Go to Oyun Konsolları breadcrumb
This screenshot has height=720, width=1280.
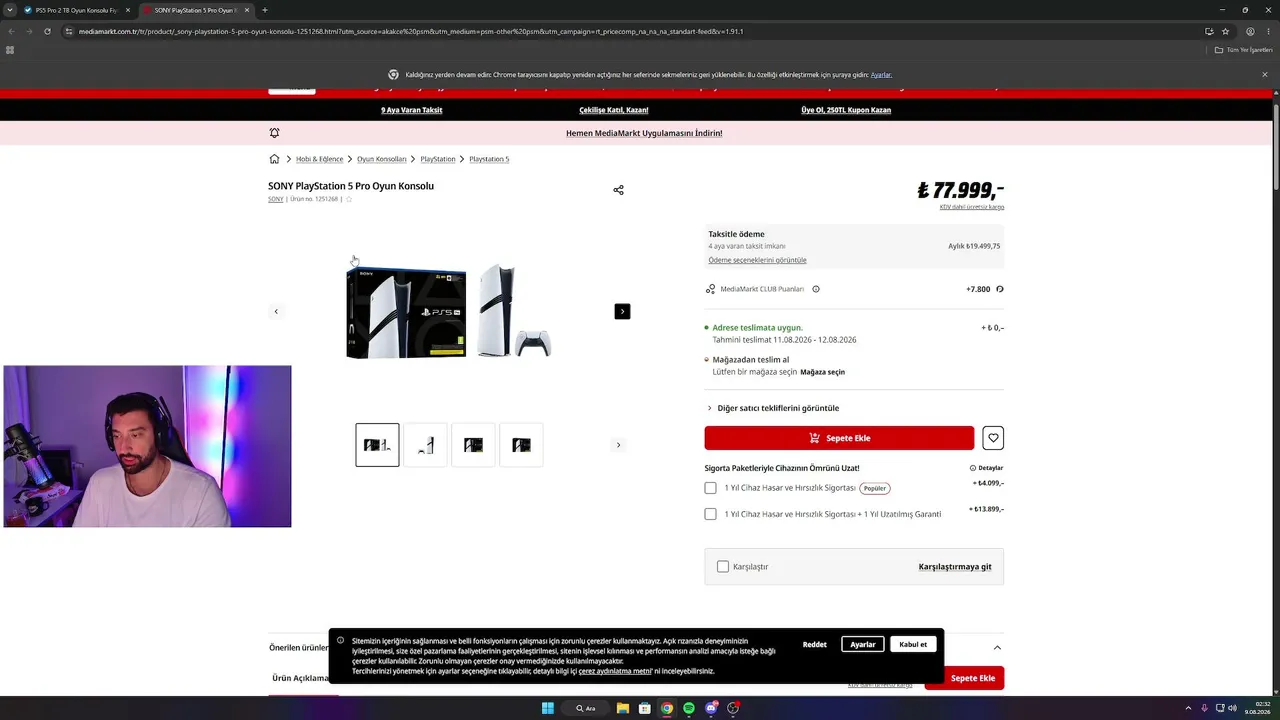coord(382,159)
